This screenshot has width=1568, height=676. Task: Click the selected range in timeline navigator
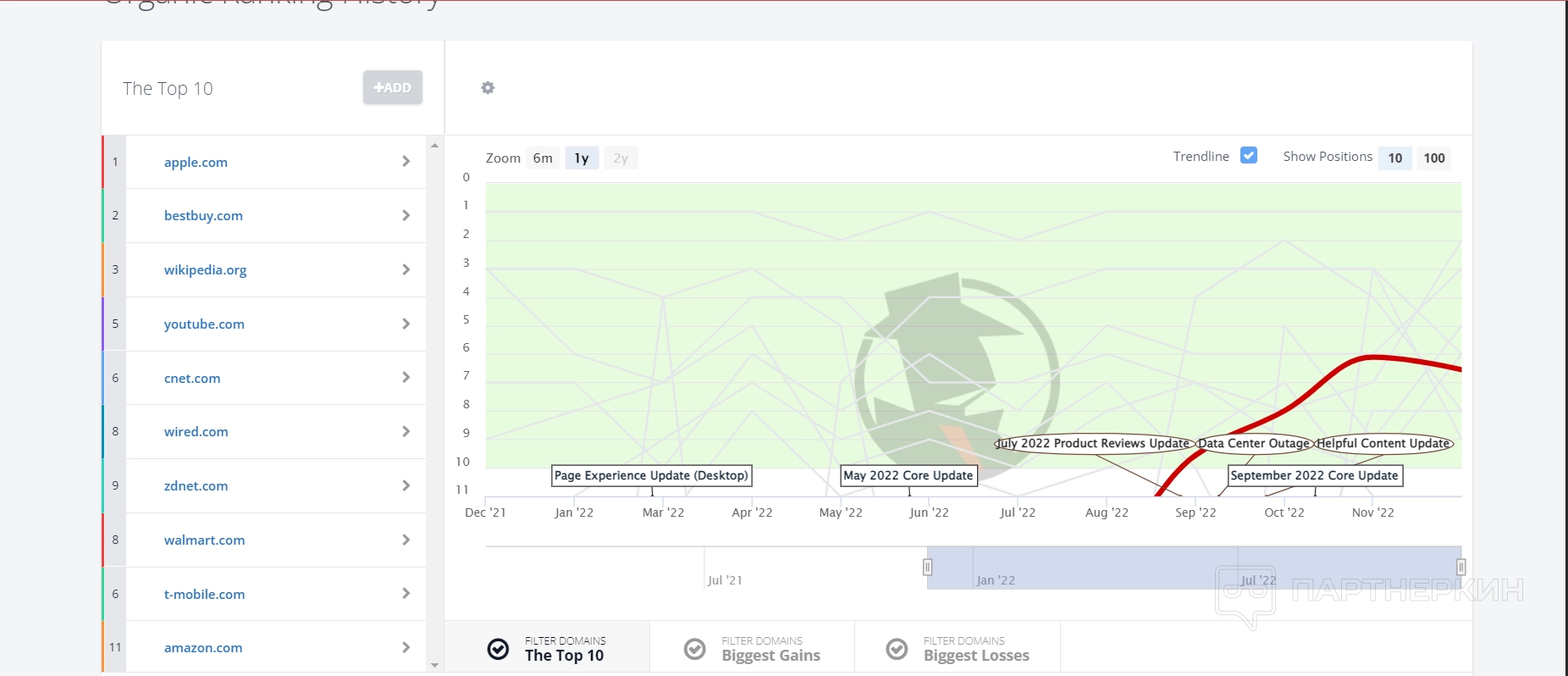click(x=1195, y=568)
